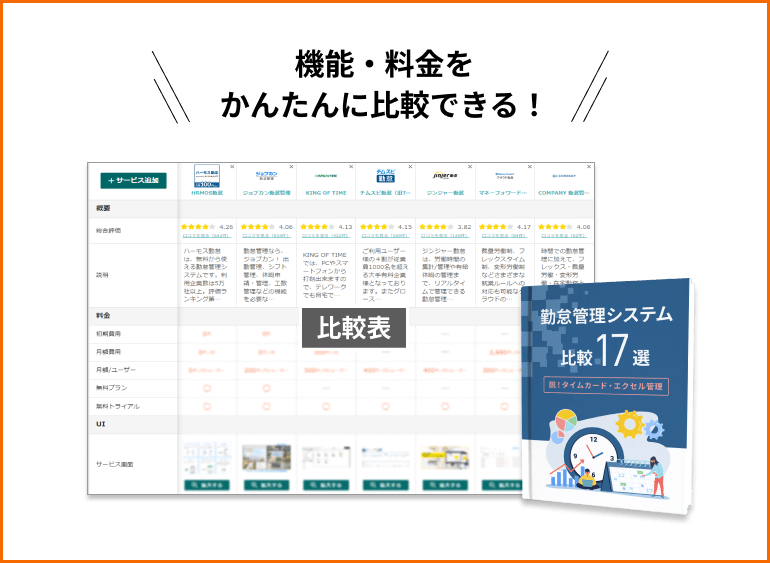Click the HRMOS勤怠 description starting ハーモス勤怠は

point(207,275)
